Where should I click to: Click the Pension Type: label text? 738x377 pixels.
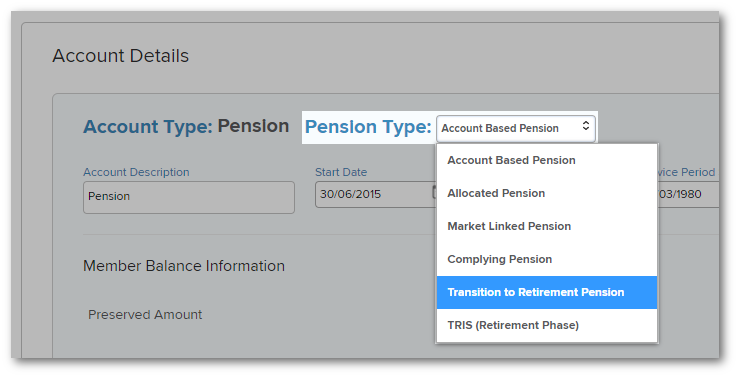point(368,127)
